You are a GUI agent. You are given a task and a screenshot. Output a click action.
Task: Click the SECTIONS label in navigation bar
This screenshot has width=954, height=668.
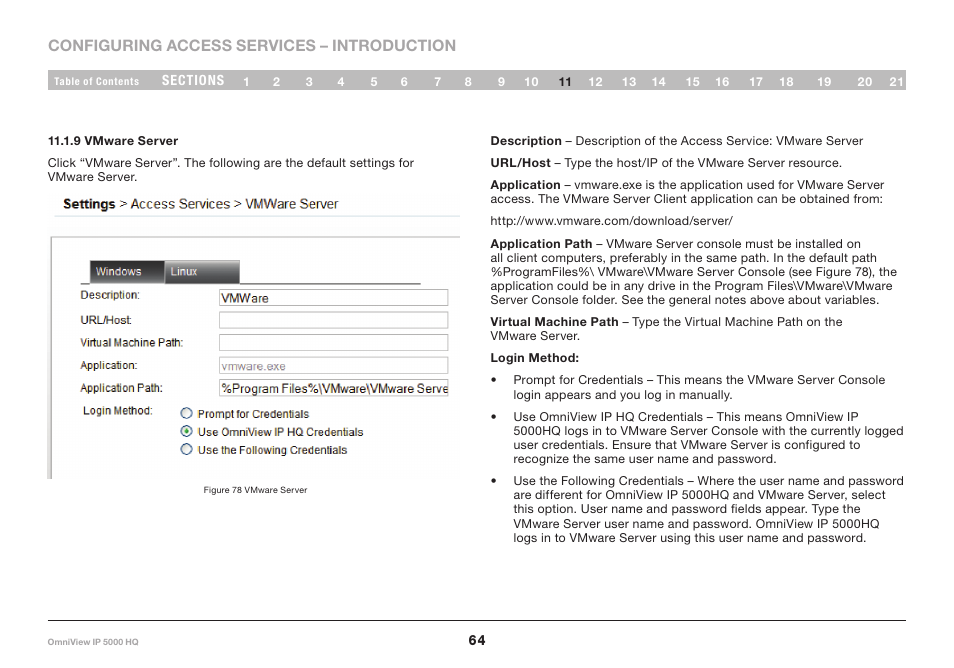pyautogui.click(x=193, y=80)
